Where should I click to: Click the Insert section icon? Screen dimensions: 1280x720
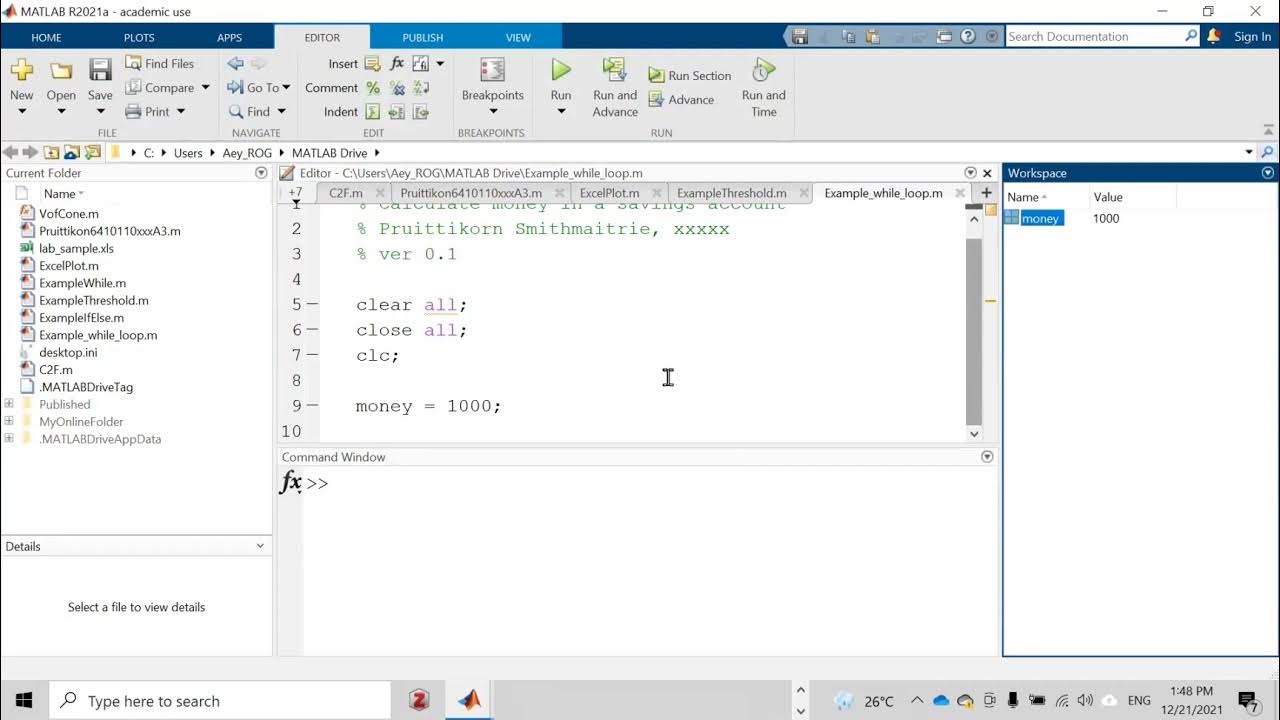373,63
